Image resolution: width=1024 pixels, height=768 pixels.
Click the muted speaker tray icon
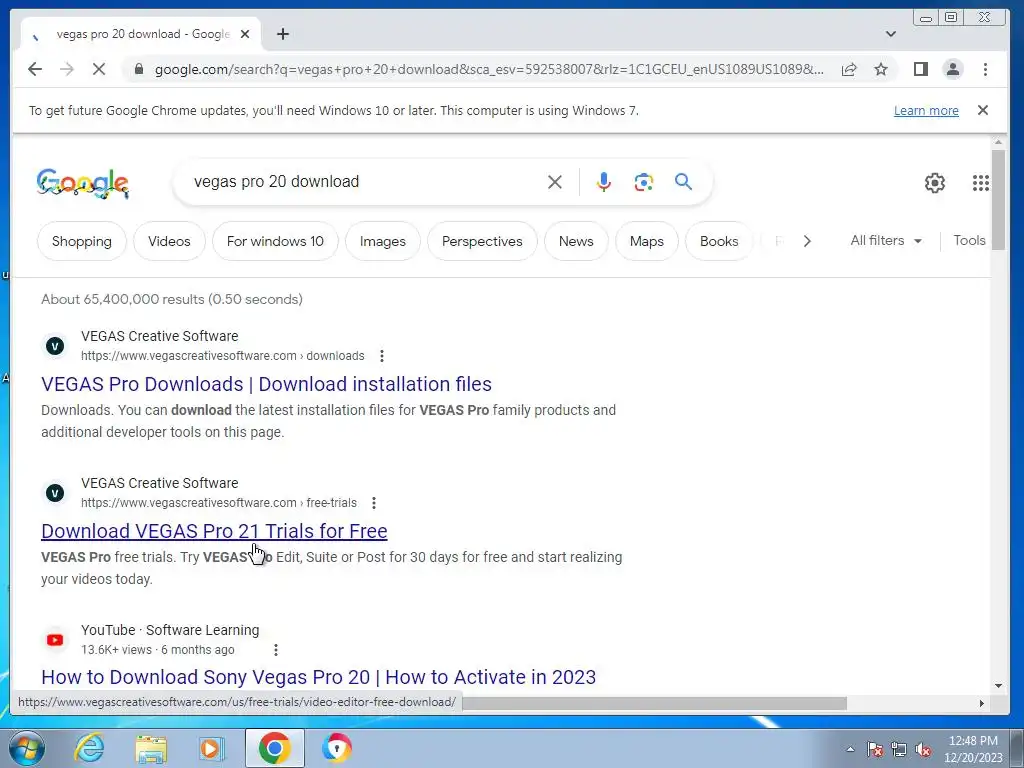point(923,749)
